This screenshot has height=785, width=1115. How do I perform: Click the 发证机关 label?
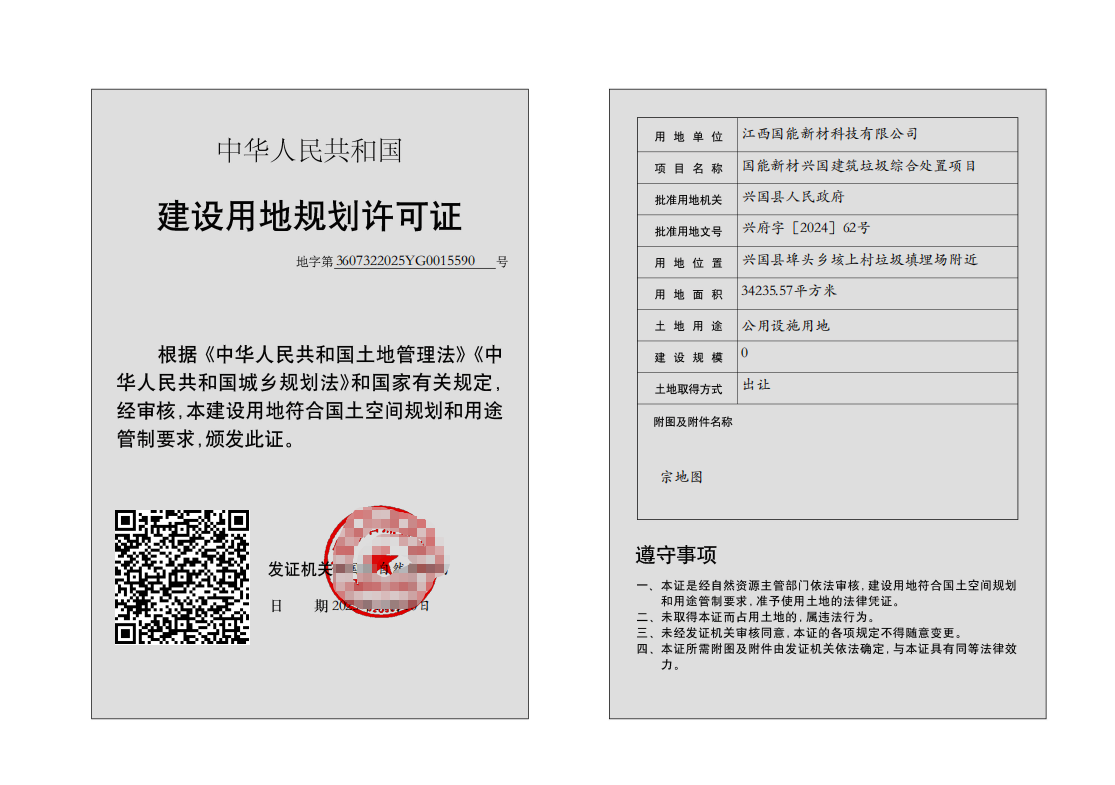pyautogui.click(x=299, y=569)
